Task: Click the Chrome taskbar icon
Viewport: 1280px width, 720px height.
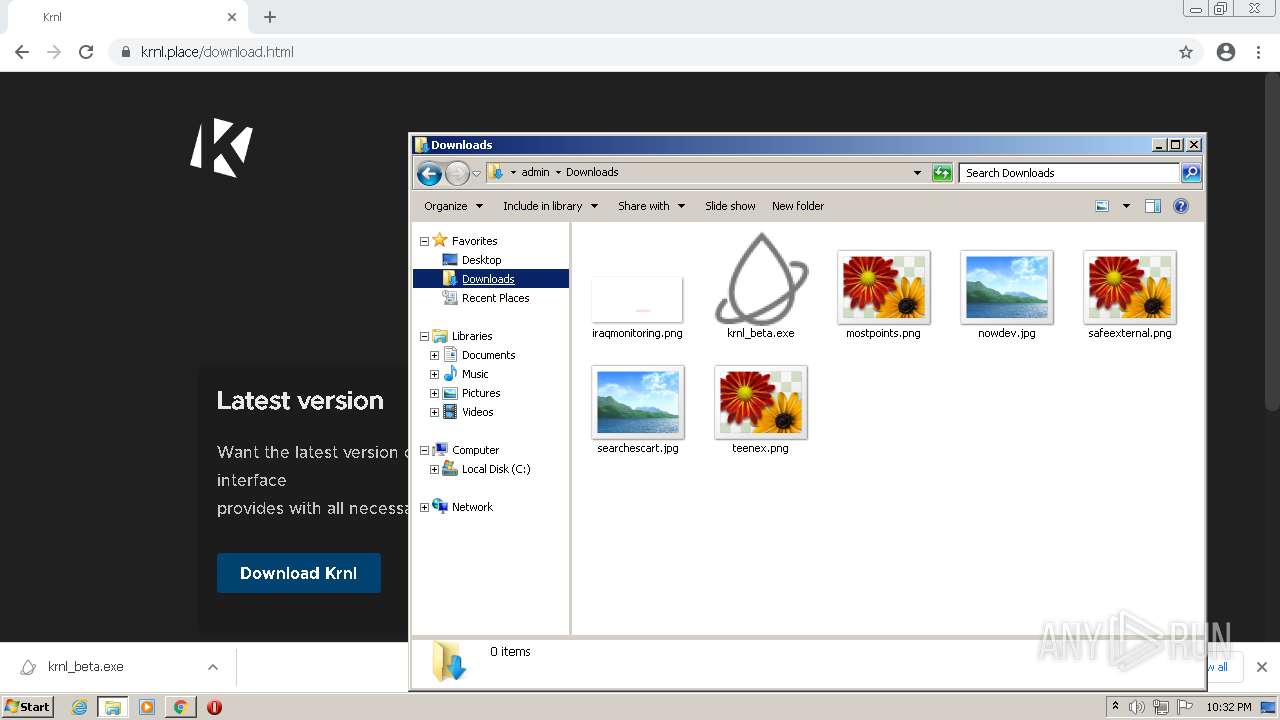Action: (180, 707)
